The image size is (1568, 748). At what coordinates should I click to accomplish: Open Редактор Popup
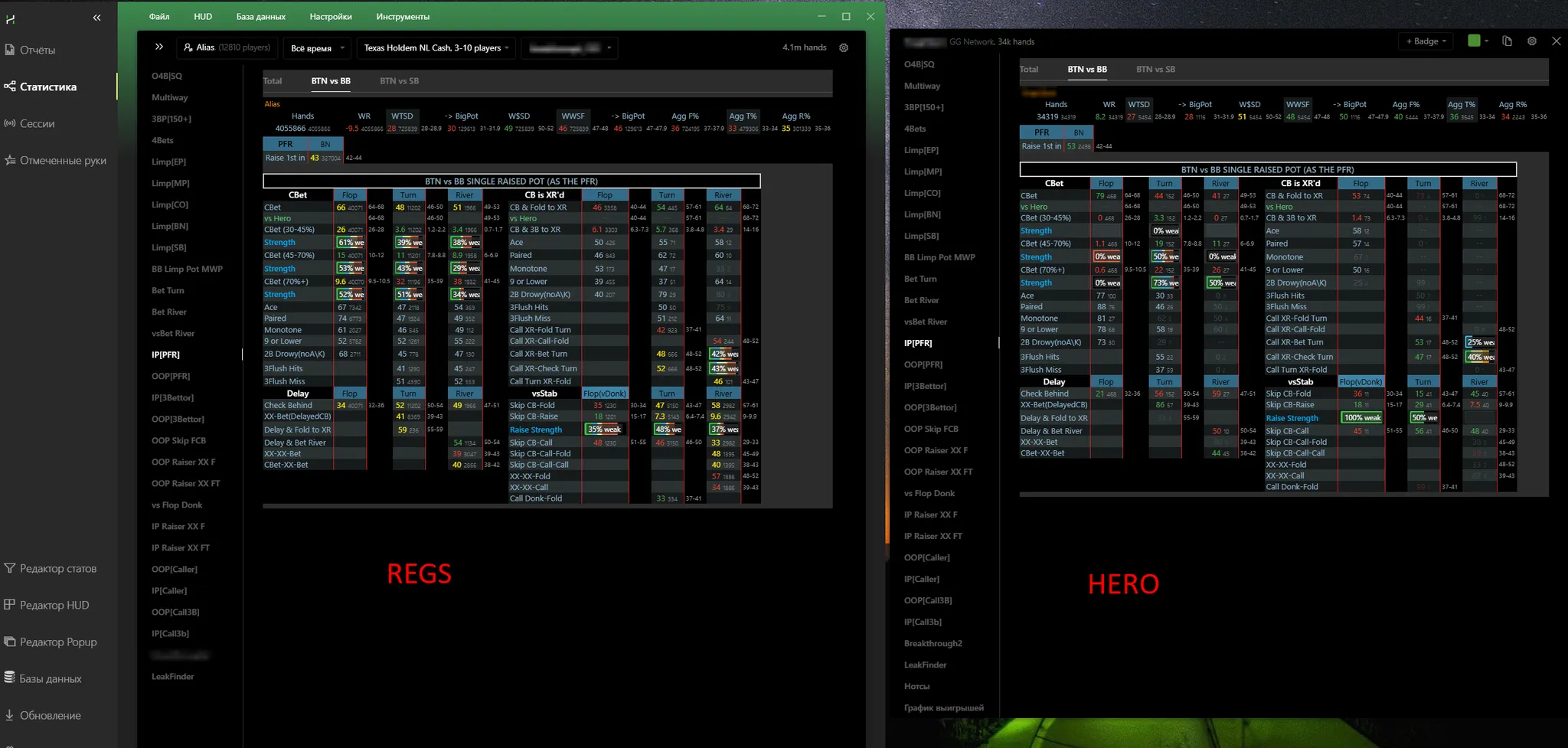51,642
